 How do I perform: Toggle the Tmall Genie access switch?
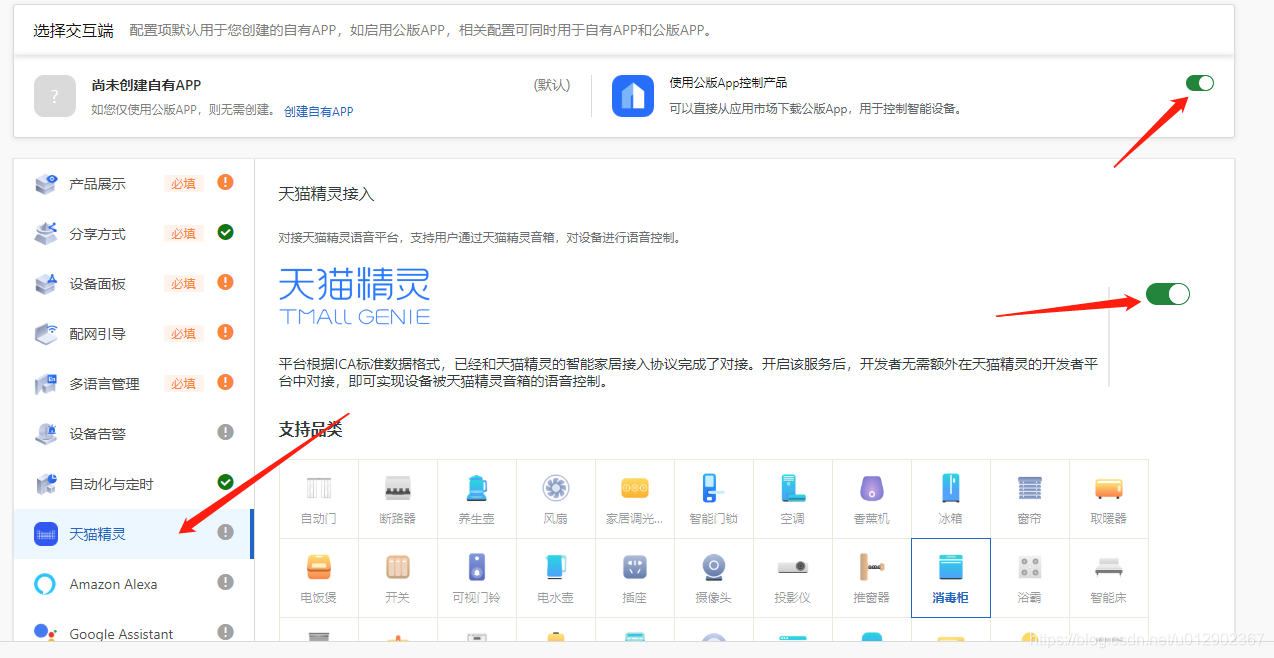point(1168,293)
